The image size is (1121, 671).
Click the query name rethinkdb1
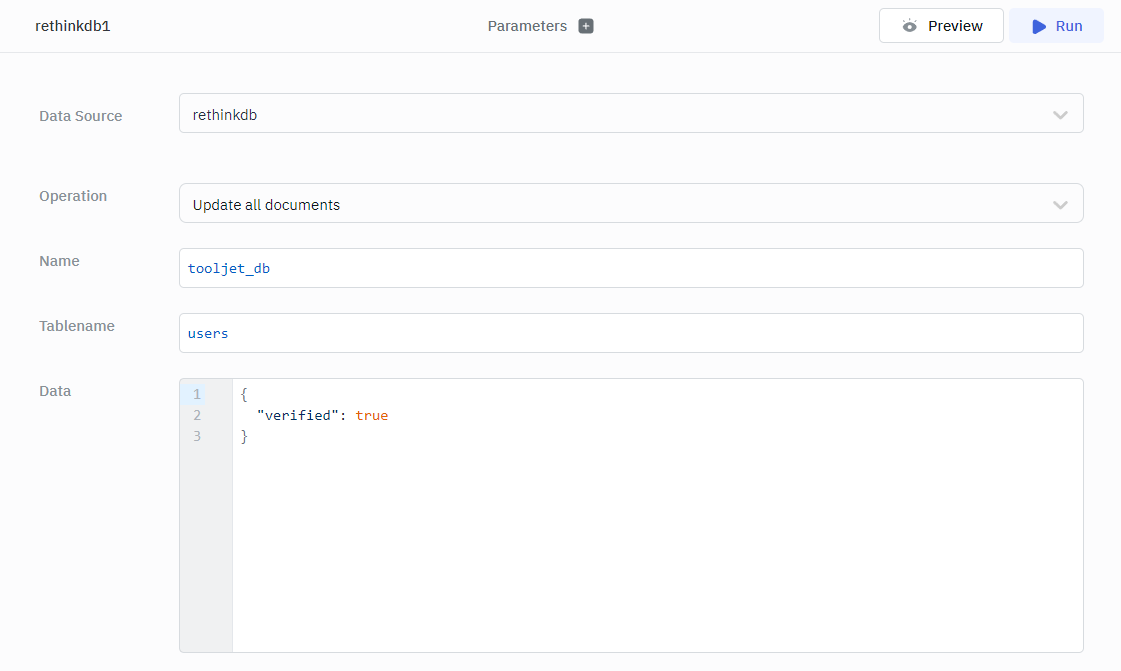click(72, 26)
